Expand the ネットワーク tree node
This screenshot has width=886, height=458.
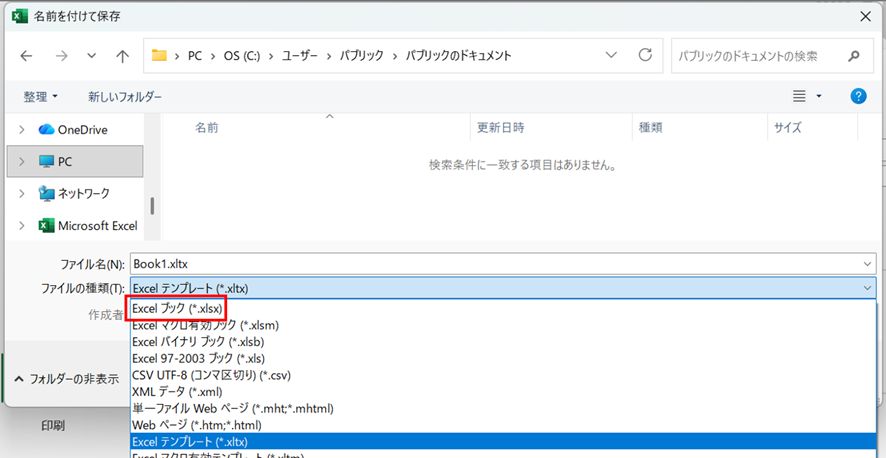point(21,193)
